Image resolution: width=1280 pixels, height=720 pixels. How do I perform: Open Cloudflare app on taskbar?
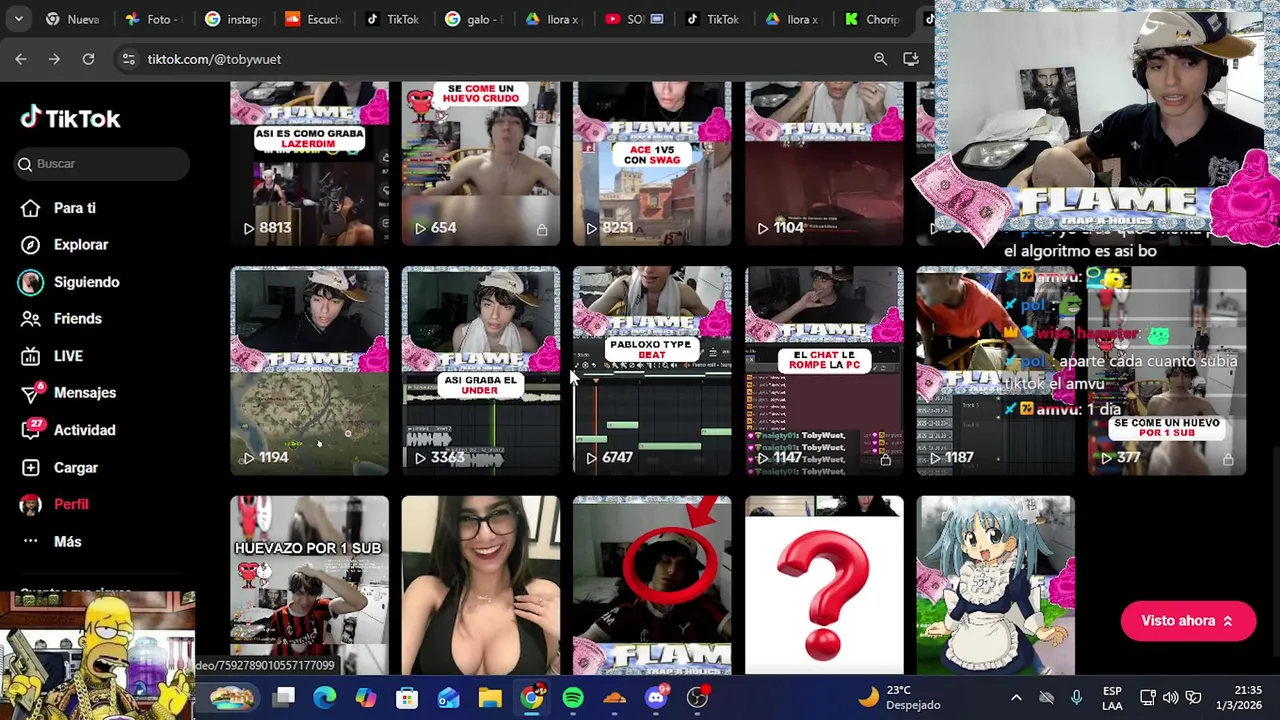614,697
